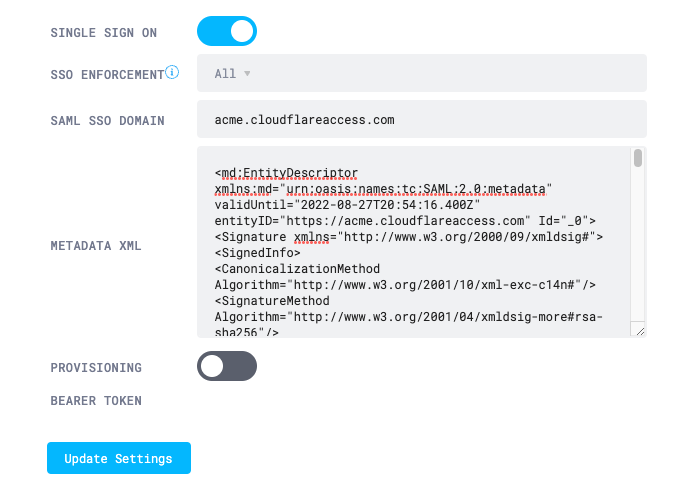Click the 'SSO Enforcement' label text
This screenshot has height=487, width=685.
tap(106, 75)
